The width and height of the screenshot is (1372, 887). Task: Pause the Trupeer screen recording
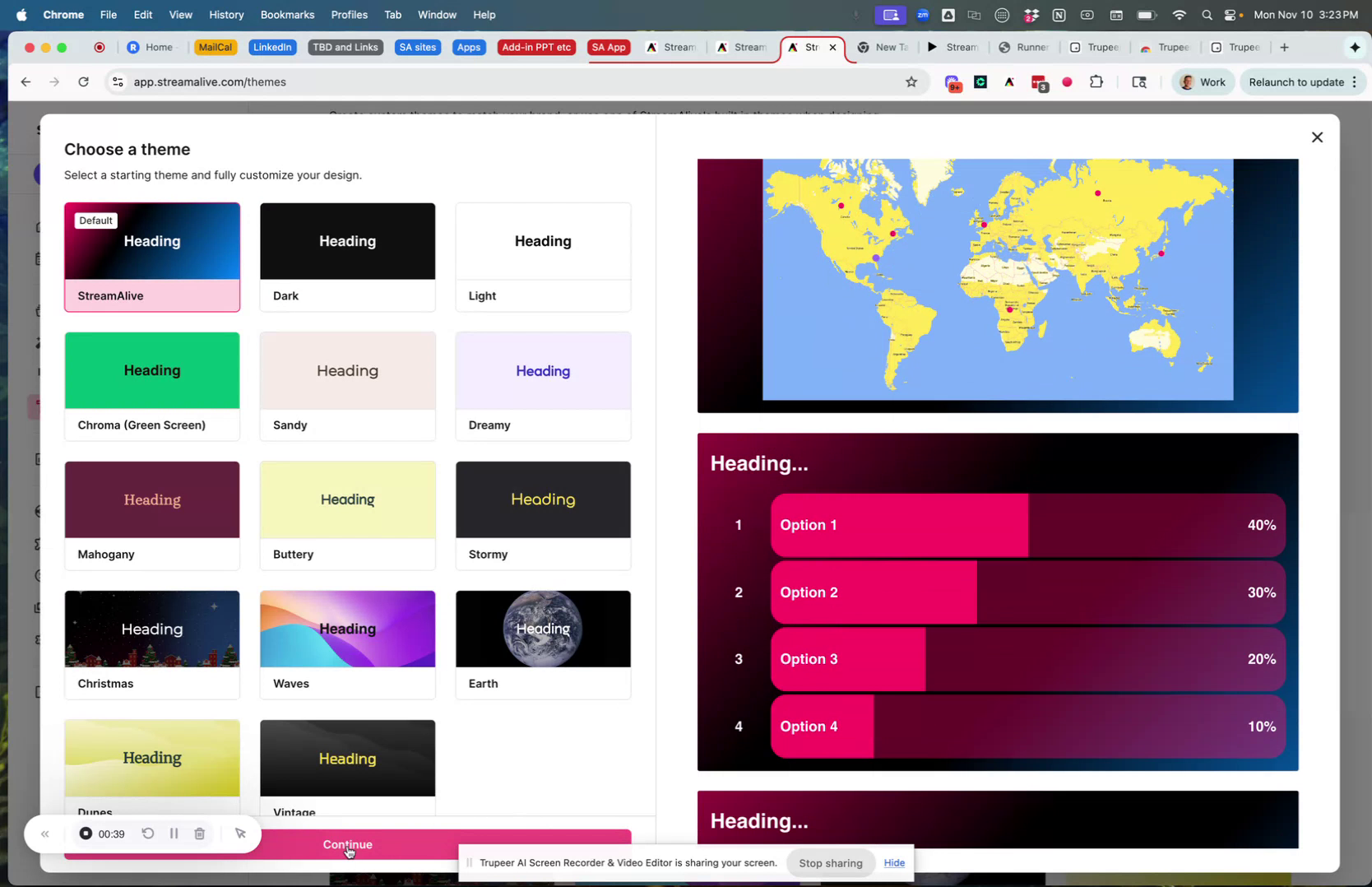tap(174, 834)
